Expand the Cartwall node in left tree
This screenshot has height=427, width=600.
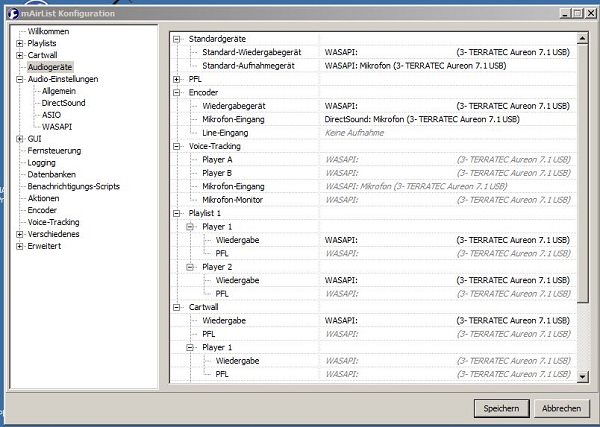[x=20, y=55]
